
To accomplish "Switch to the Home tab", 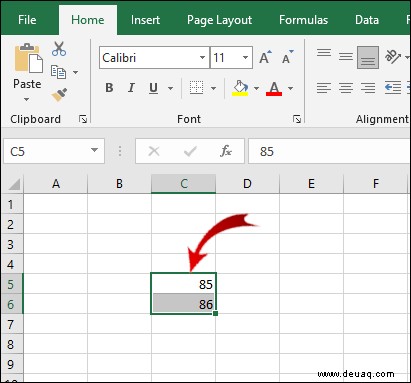I will [88, 20].
